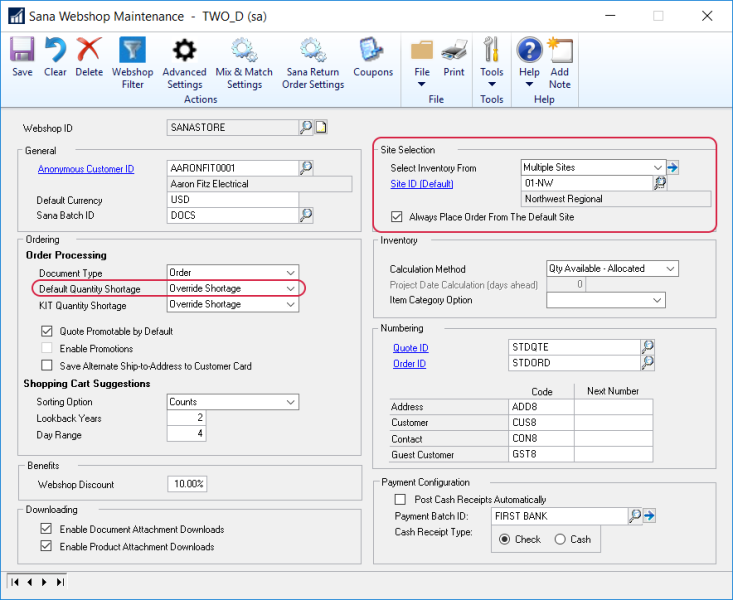Go to next record navigation button
733x600 pixels.
[44, 582]
